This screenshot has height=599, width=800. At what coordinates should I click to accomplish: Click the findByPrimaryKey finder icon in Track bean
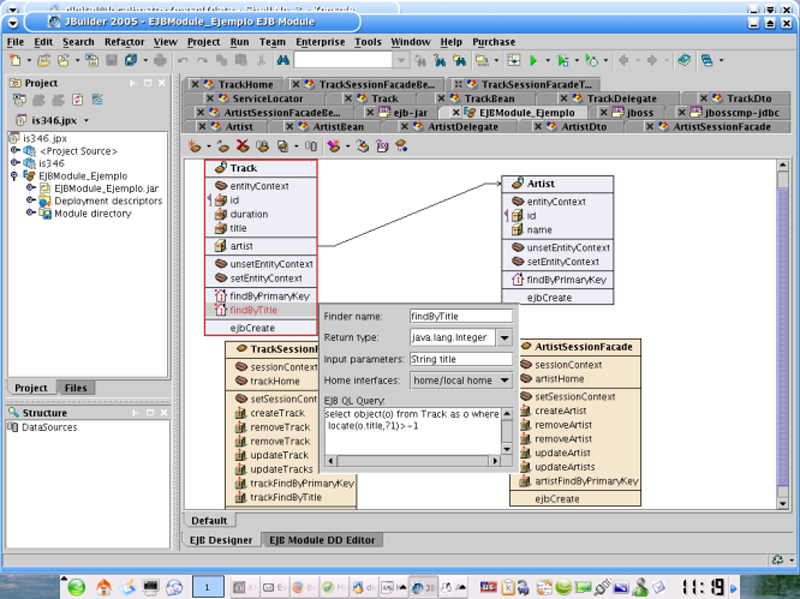pyautogui.click(x=219, y=296)
